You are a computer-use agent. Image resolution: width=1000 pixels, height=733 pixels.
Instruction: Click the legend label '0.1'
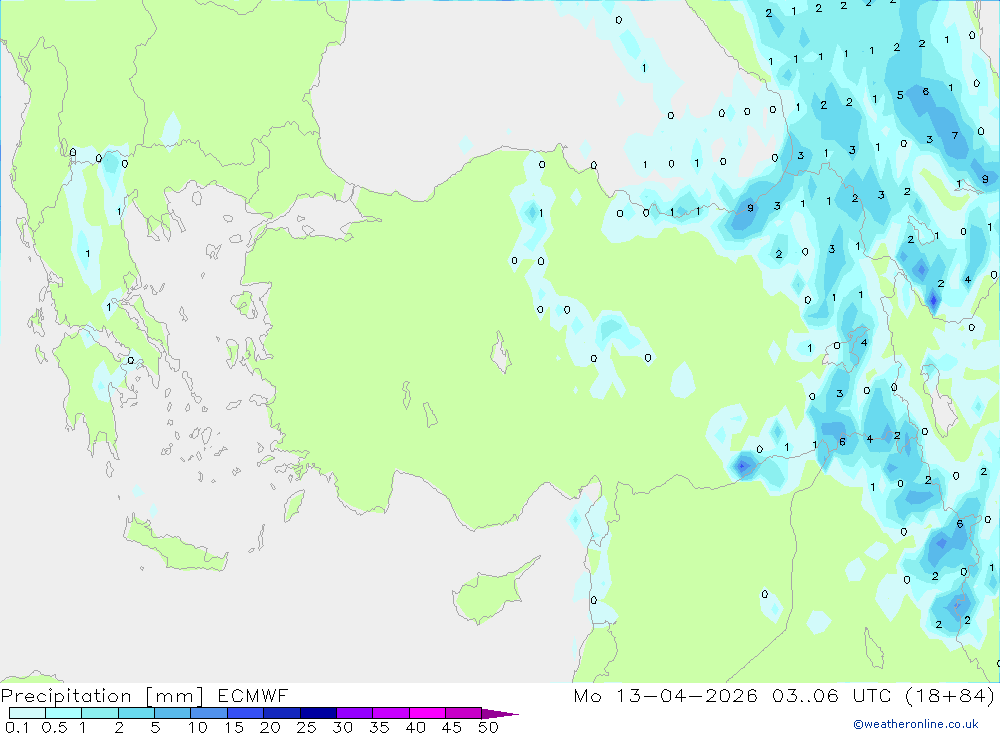tap(17, 727)
